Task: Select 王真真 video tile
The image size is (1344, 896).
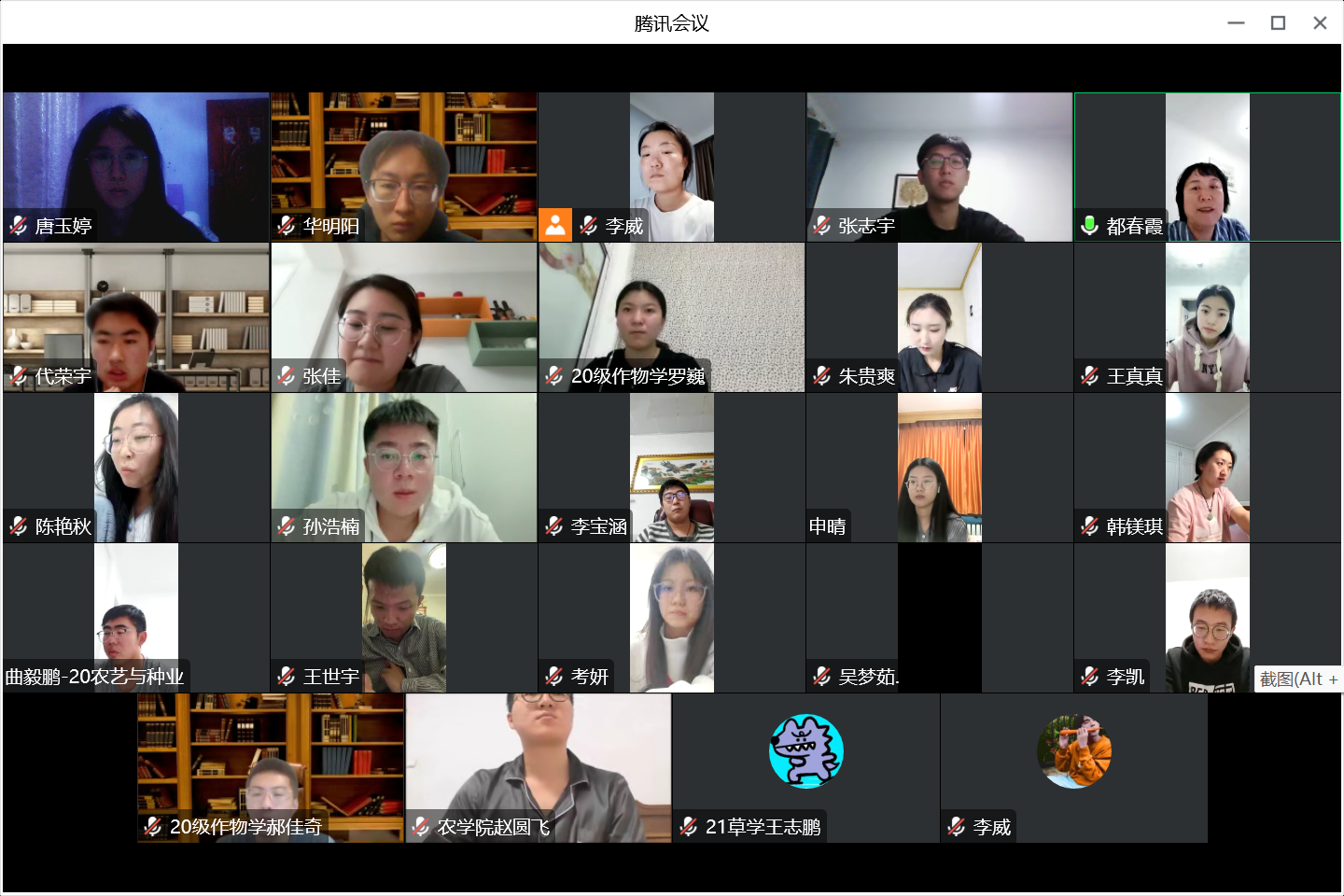Action: [x=1208, y=317]
